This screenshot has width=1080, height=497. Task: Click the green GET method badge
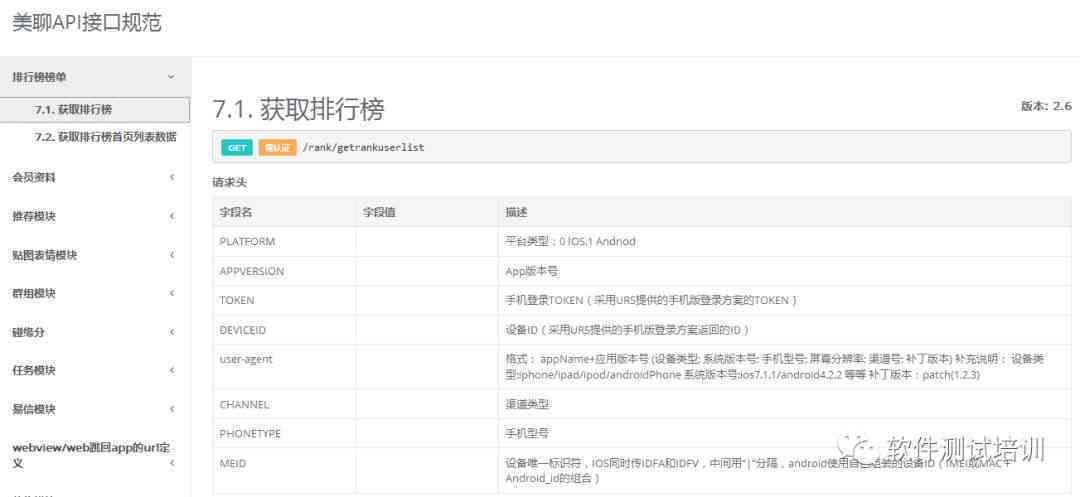coord(237,148)
